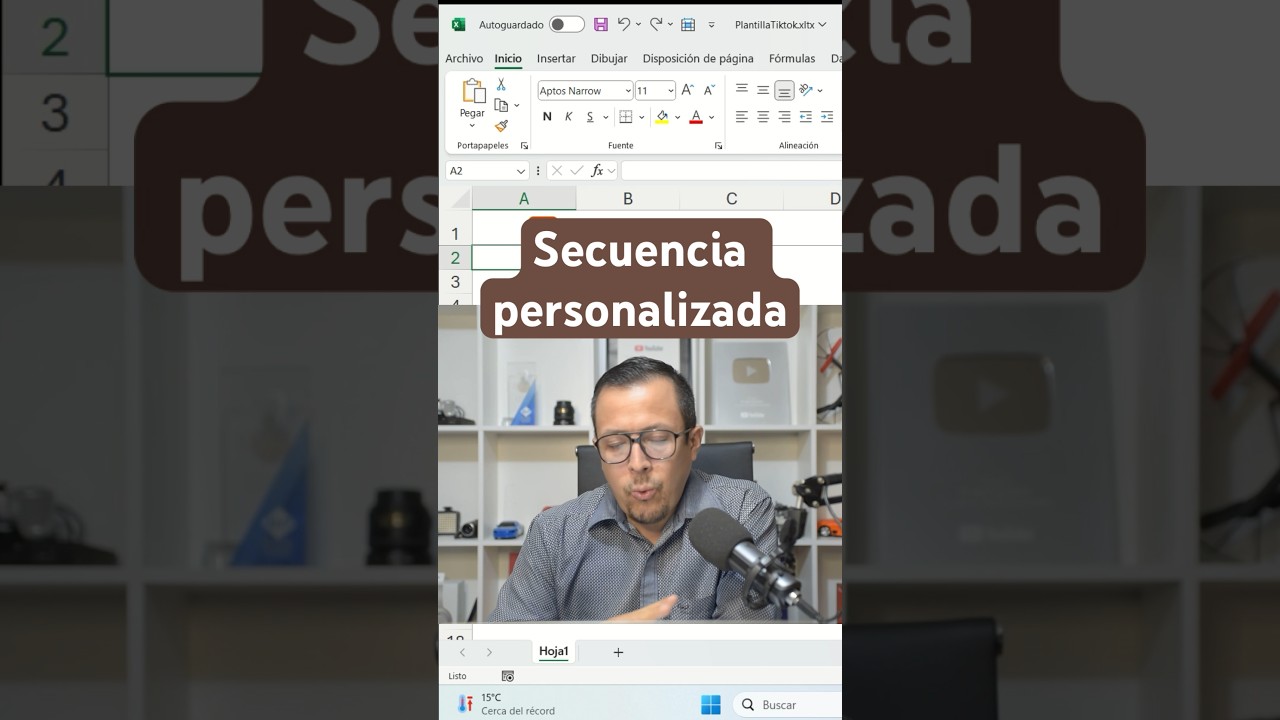Viewport: 1280px width, 720px height.
Task: Open the underline style dropdown
Action: click(x=606, y=117)
